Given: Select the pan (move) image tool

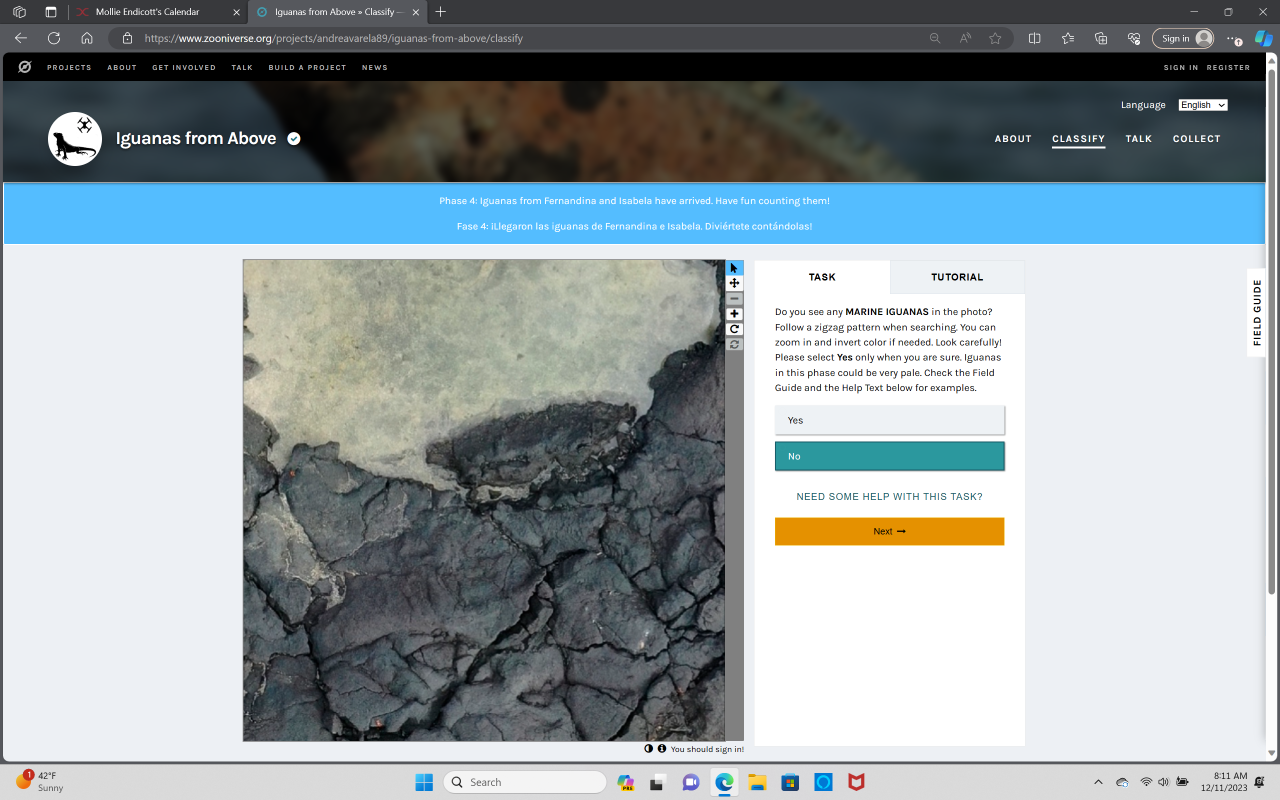Looking at the screenshot, I should 734,283.
